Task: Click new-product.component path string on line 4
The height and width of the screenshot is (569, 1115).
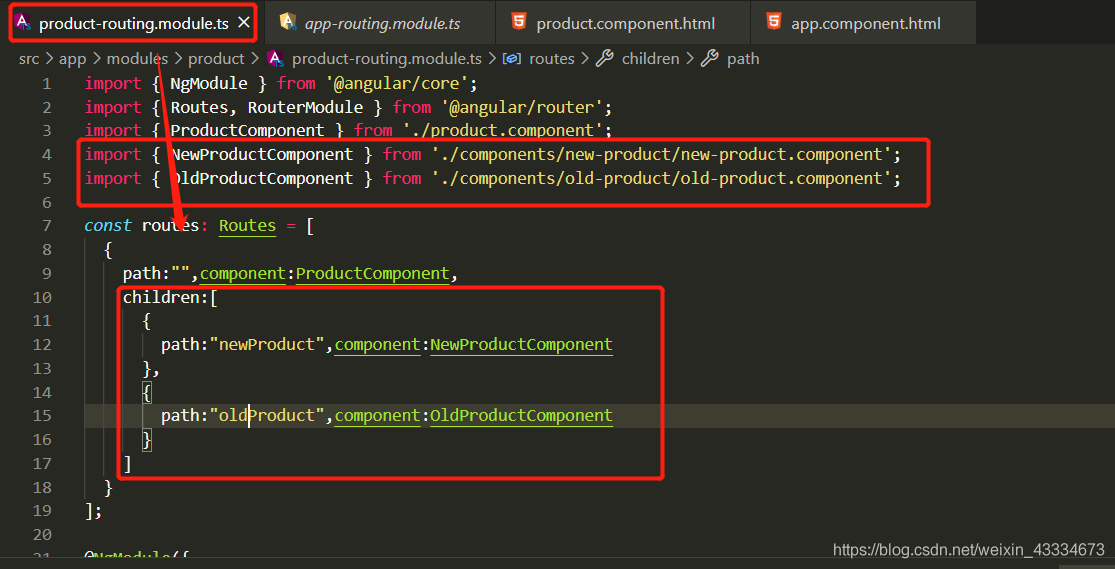Action: [661, 154]
